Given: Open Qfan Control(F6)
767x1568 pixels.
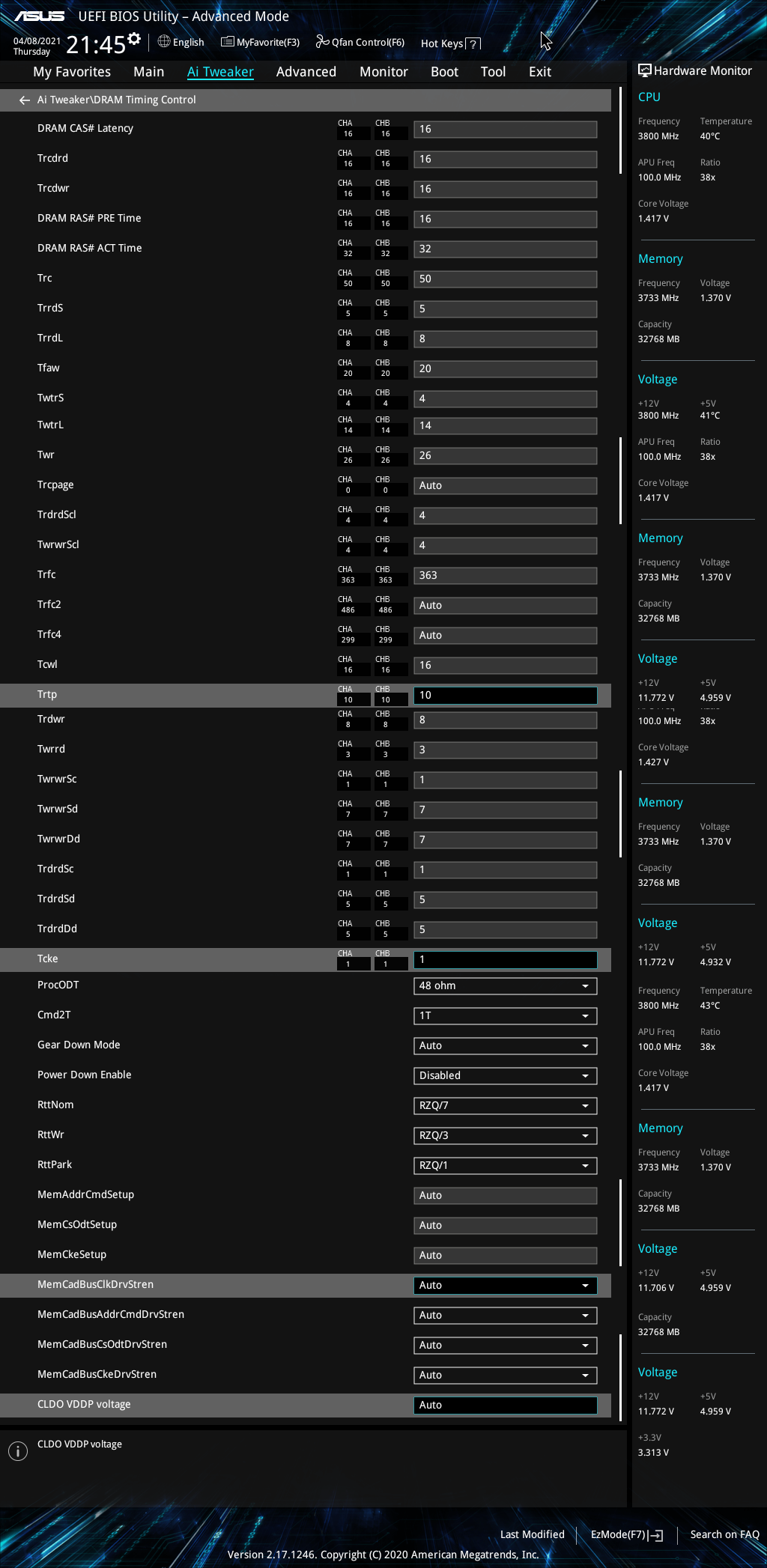Looking at the screenshot, I should coord(360,42).
